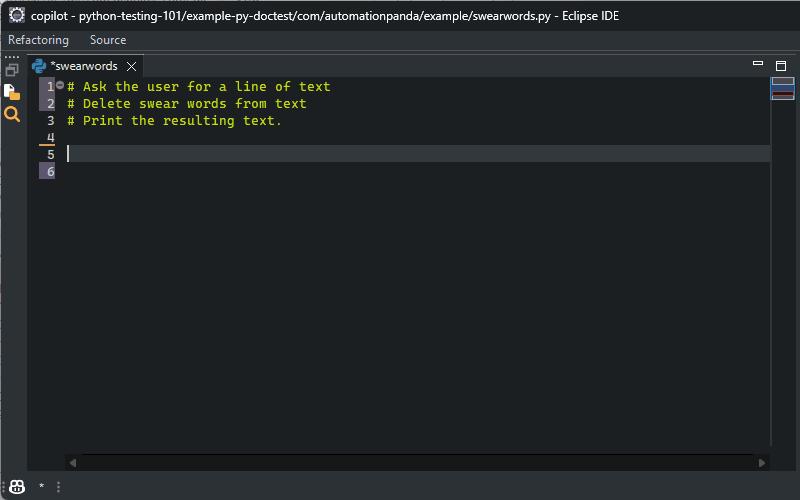This screenshot has width=800, height=500.
Task: Open the Refactoring menu
Action: 38,40
